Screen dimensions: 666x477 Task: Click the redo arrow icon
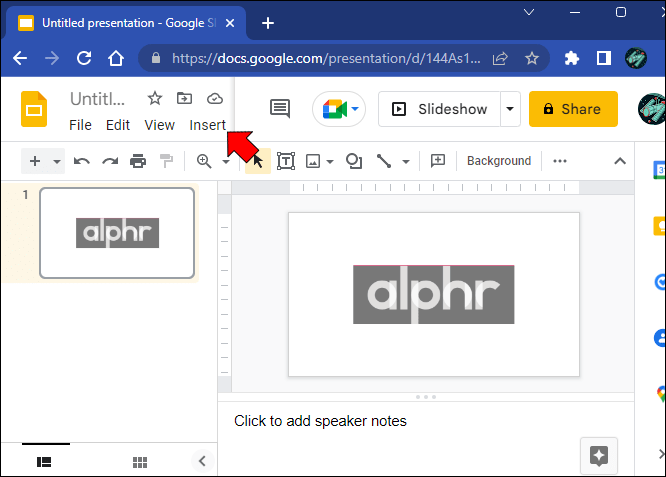click(x=110, y=161)
